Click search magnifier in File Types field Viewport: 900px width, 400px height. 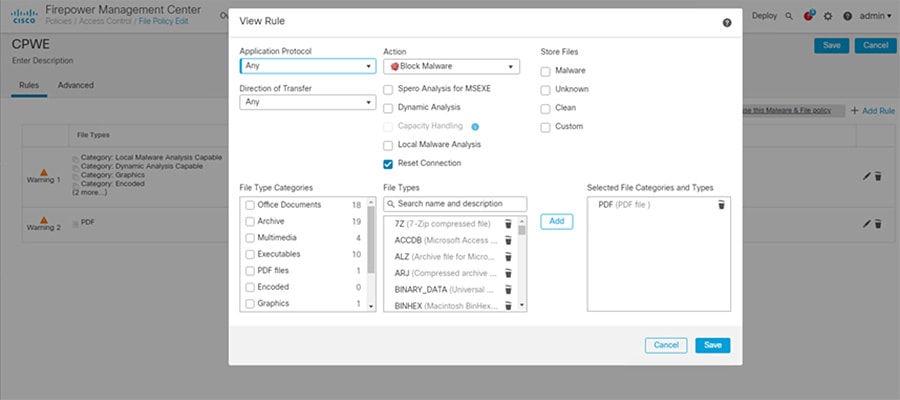pos(391,204)
